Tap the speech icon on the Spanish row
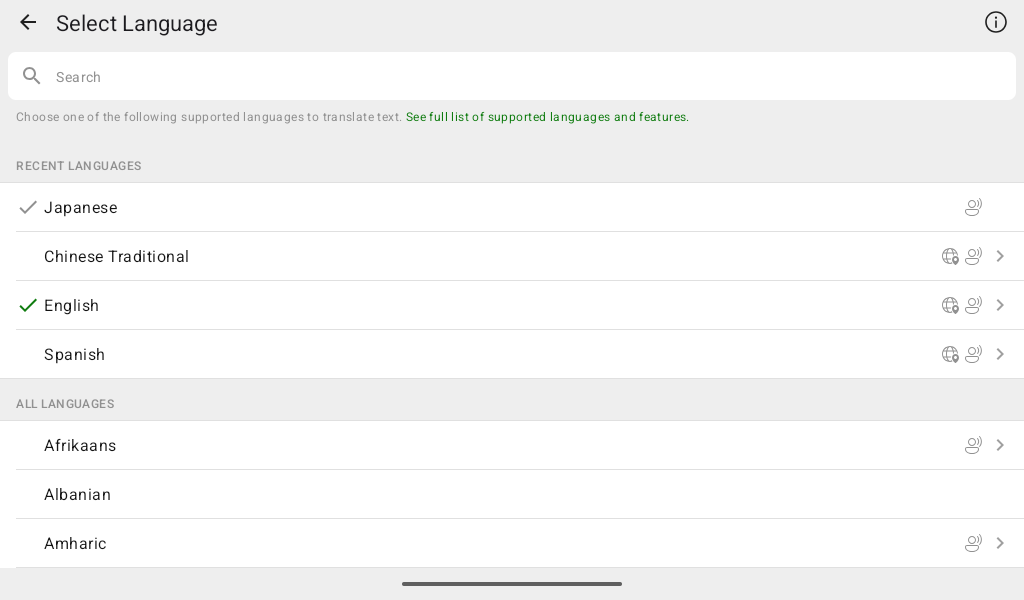1024x600 pixels. (973, 355)
